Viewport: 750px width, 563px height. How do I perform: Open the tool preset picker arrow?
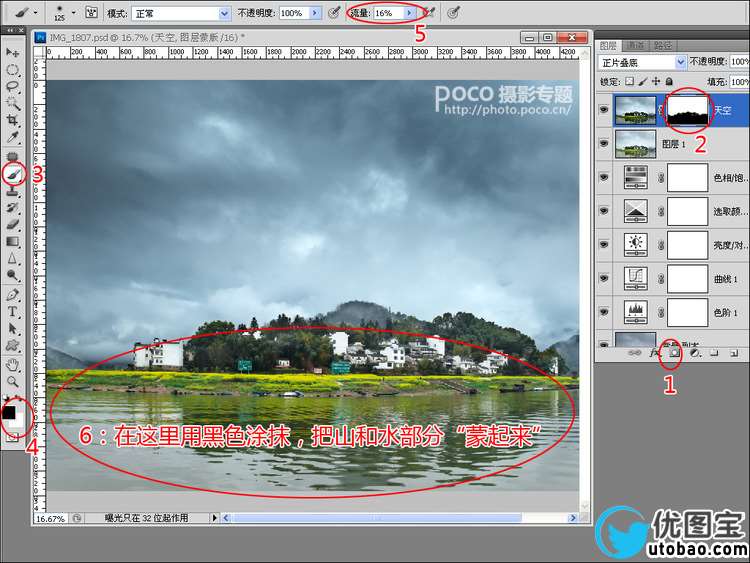point(35,13)
